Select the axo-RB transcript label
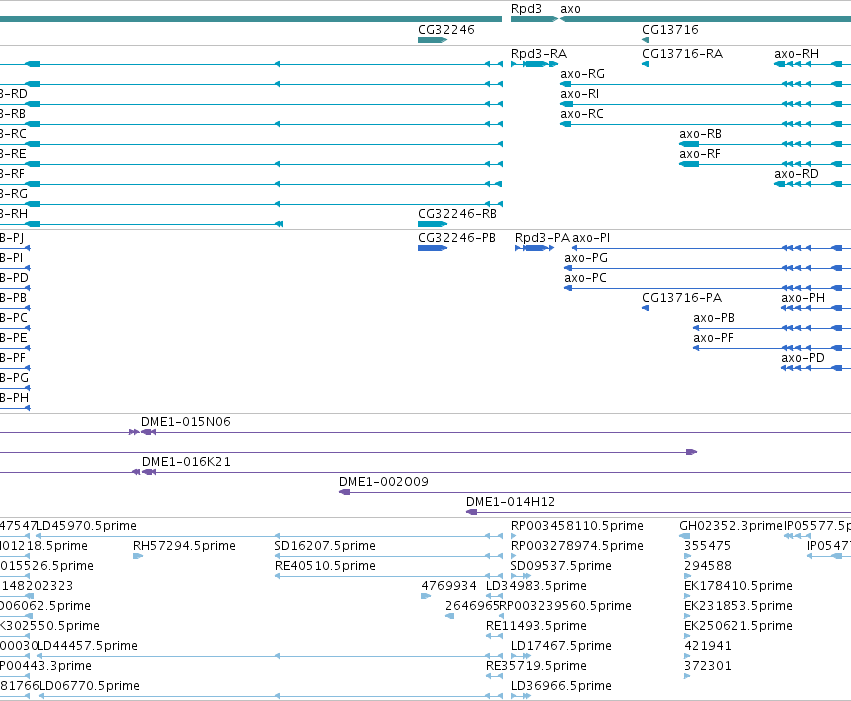The image size is (851, 701). click(x=700, y=134)
